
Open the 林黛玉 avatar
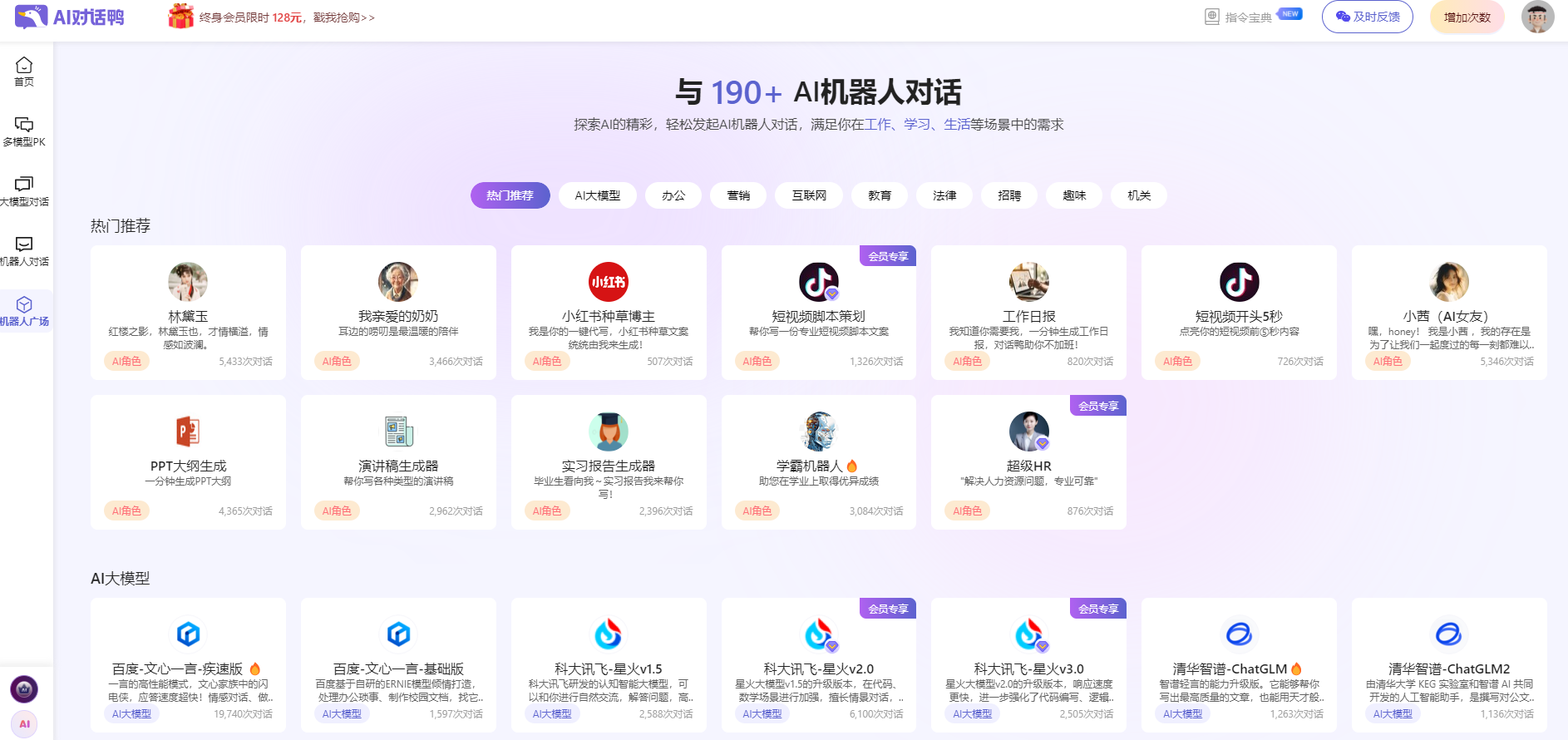tap(188, 282)
